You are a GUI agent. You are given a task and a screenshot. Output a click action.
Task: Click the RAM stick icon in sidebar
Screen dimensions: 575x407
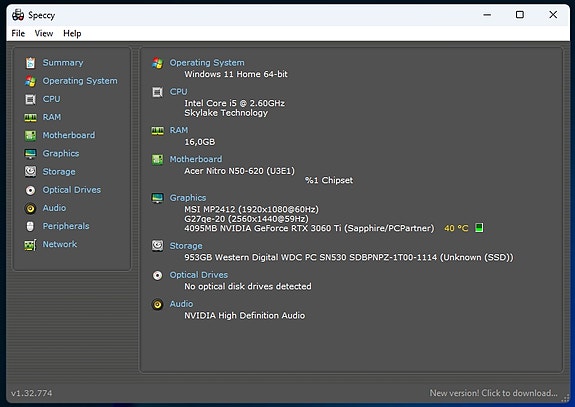coord(30,117)
